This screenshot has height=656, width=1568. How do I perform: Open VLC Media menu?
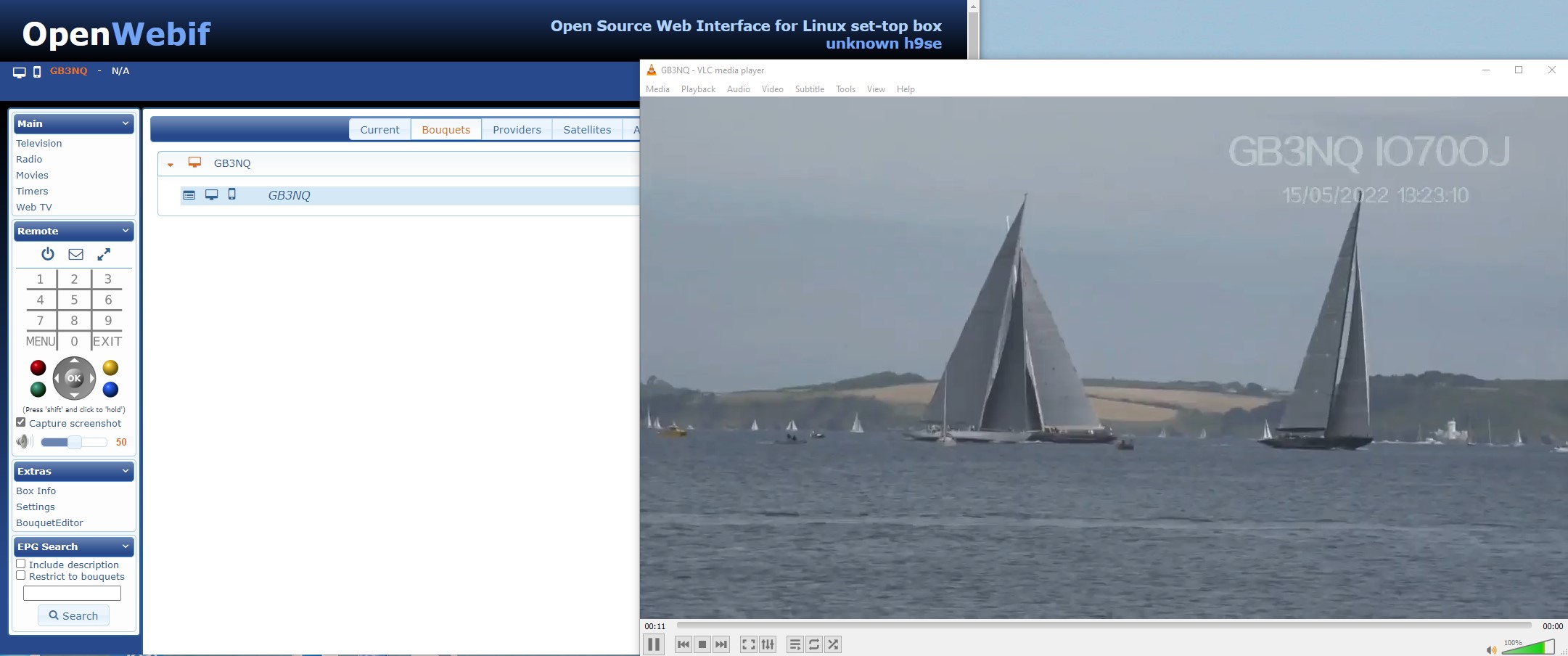[x=657, y=89]
